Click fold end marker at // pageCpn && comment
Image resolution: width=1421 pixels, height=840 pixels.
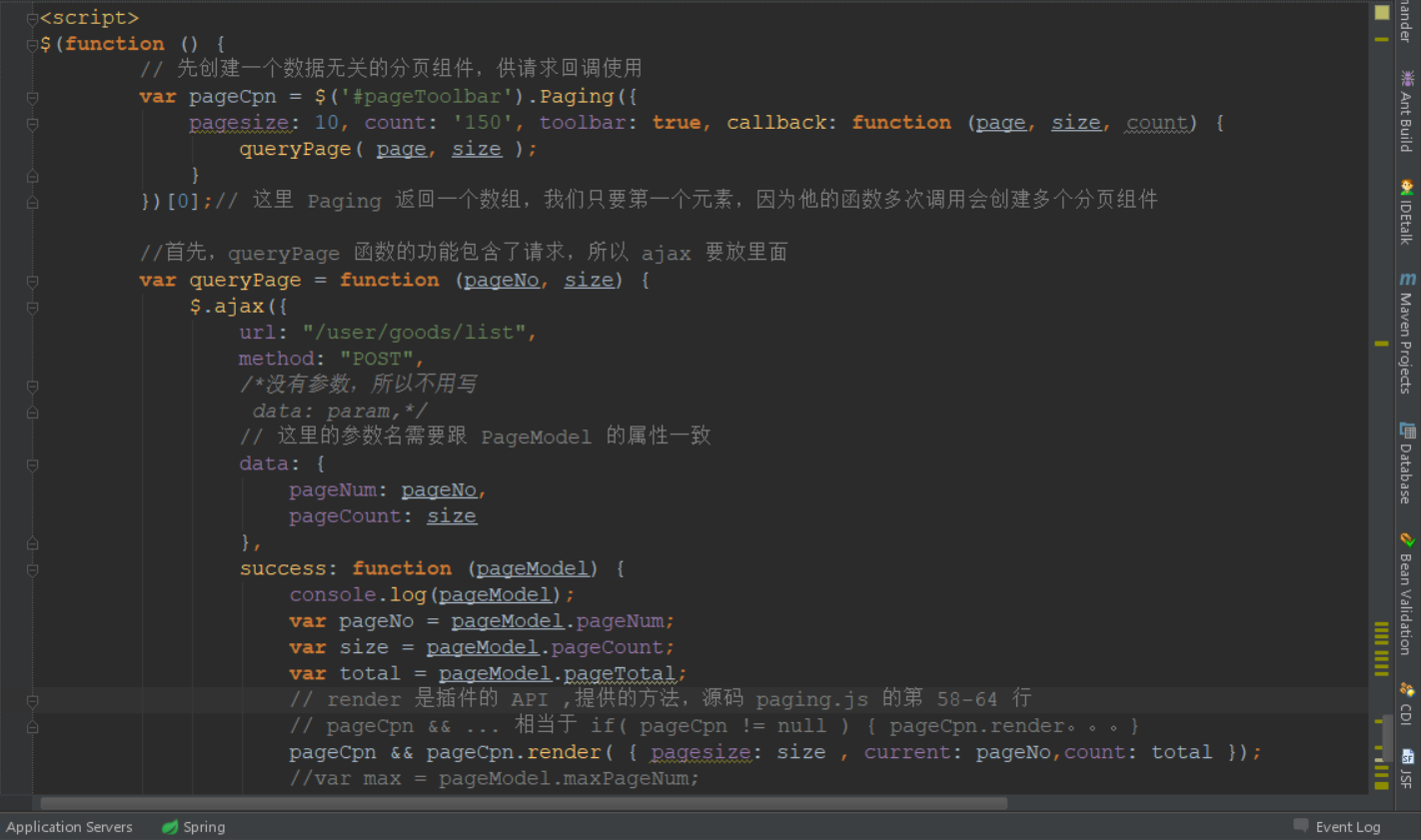pos(32,726)
